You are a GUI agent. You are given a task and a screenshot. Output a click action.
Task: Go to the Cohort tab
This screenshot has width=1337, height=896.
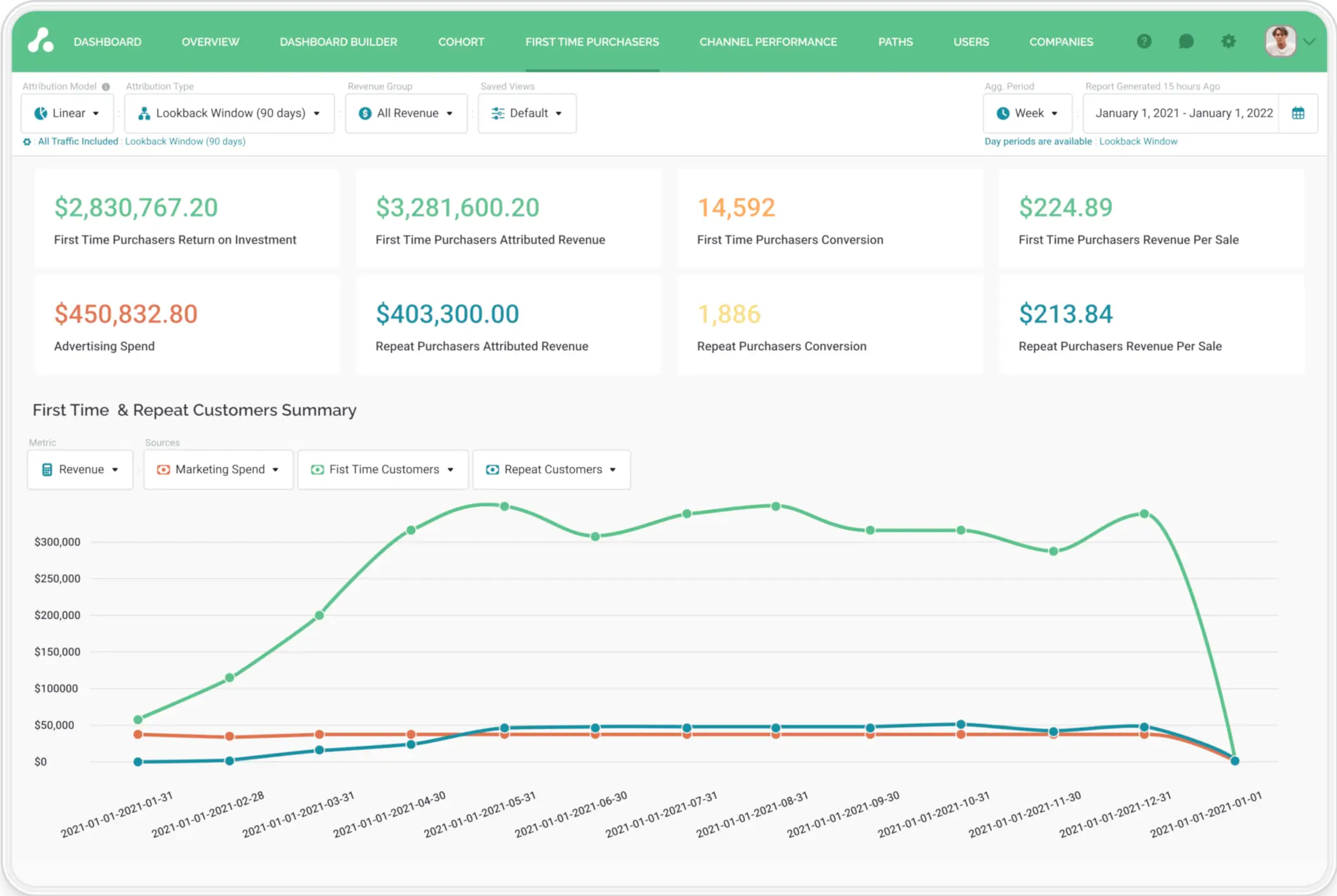point(461,42)
